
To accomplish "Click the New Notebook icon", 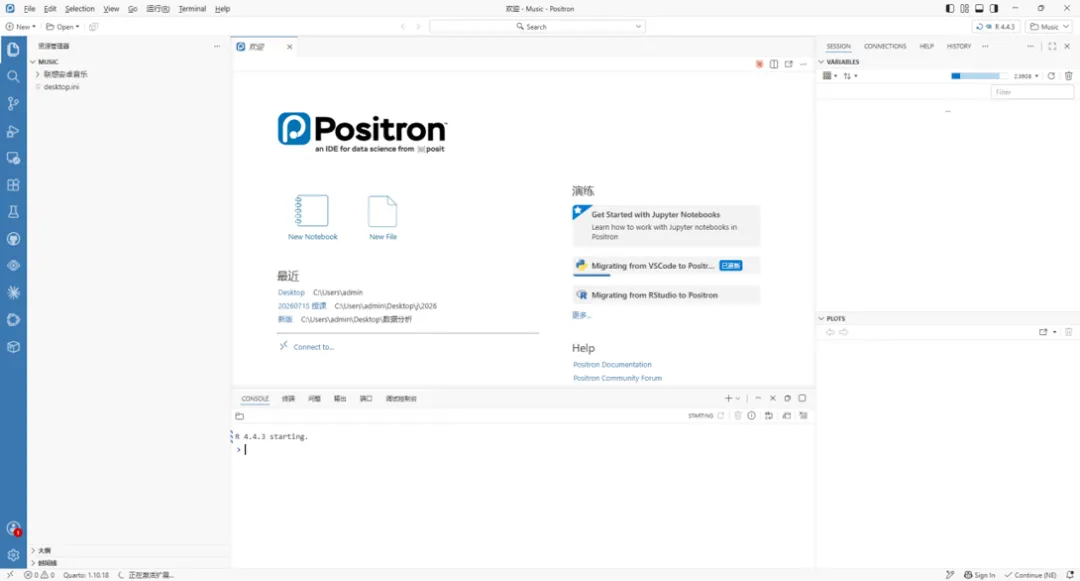I will tap(312, 211).
